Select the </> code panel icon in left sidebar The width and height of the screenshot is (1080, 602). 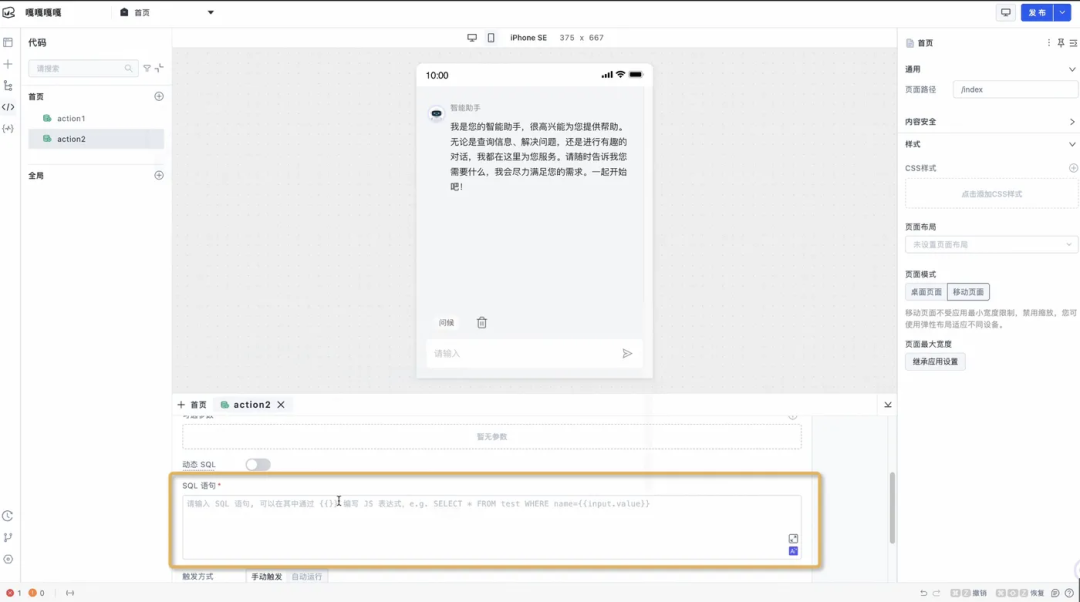coord(8,107)
